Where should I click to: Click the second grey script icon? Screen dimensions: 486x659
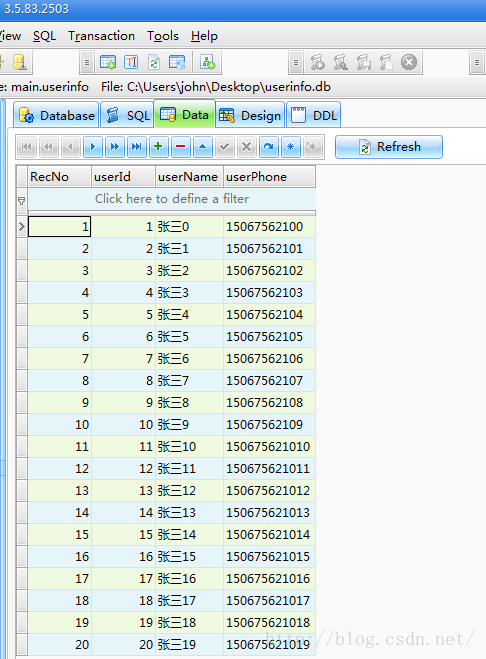click(341, 63)
